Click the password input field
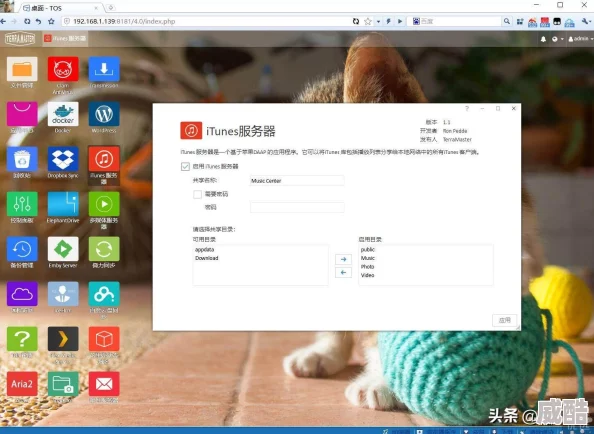Viewport: 594px width, 434px height. tap(297, 207)
